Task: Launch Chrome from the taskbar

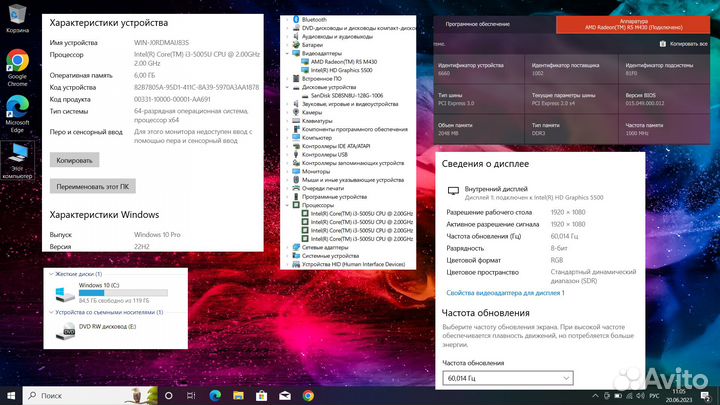Action: pyautogui.click(x=309, y=395)
